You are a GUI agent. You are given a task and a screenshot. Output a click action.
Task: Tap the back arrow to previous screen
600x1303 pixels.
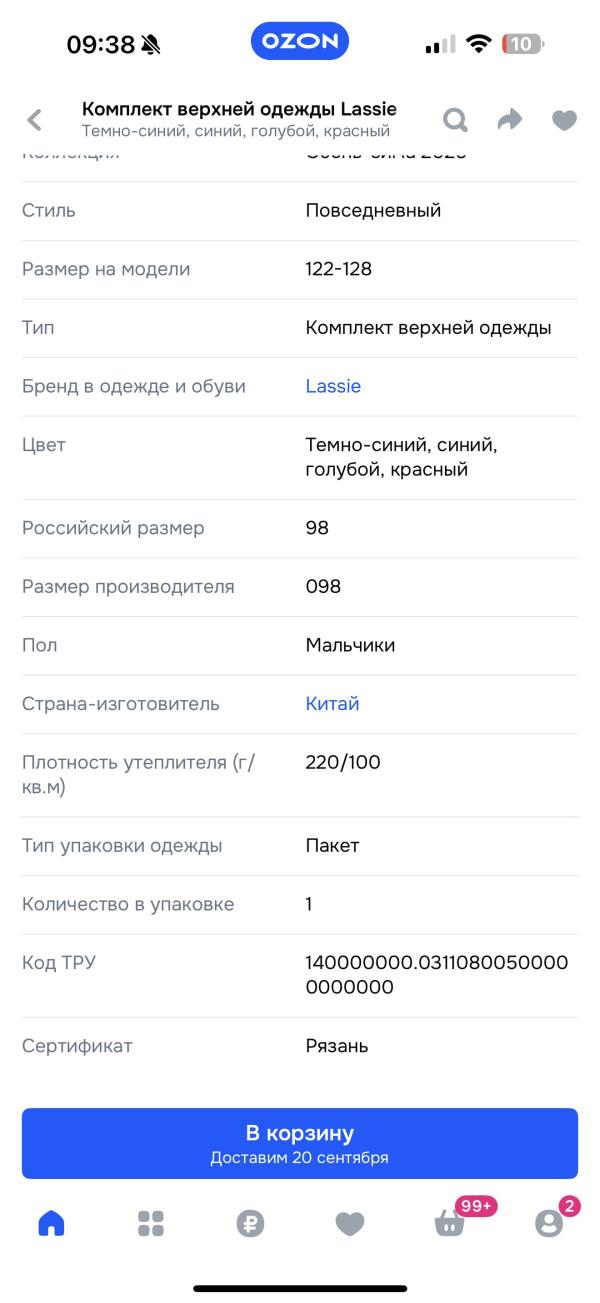tap(33, 118)
